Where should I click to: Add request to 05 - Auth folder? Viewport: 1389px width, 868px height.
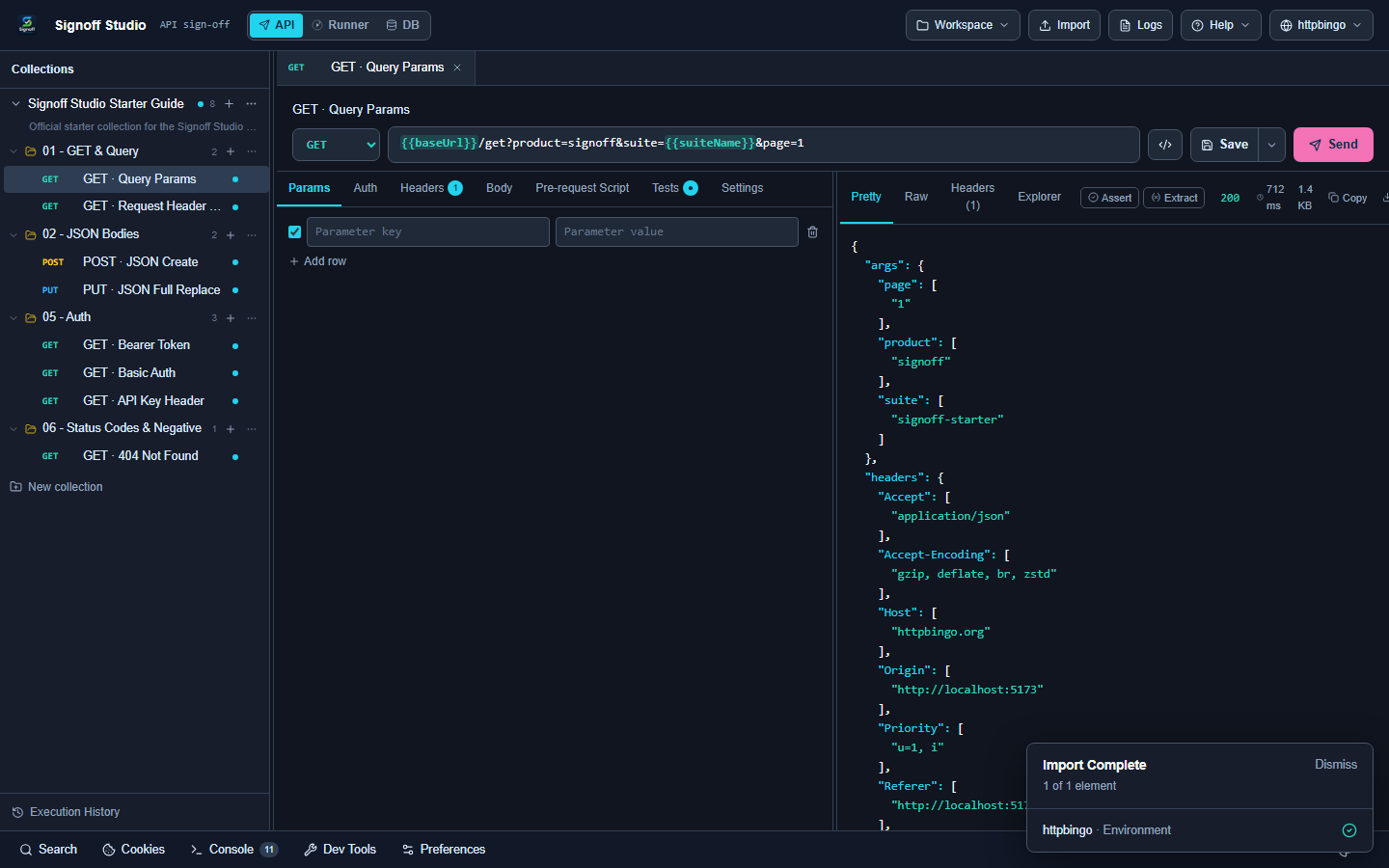pos(231,317)
